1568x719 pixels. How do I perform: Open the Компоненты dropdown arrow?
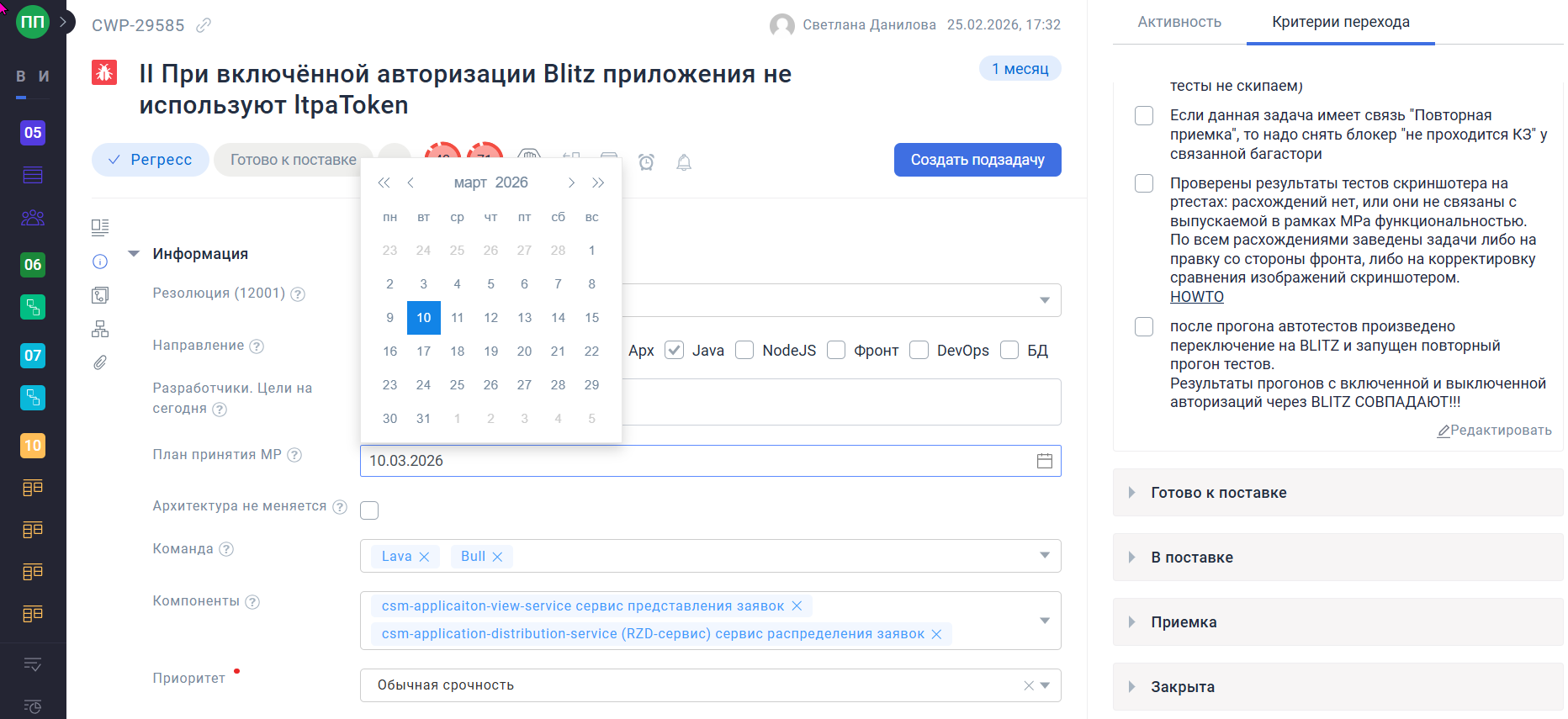click(1045, 621)
